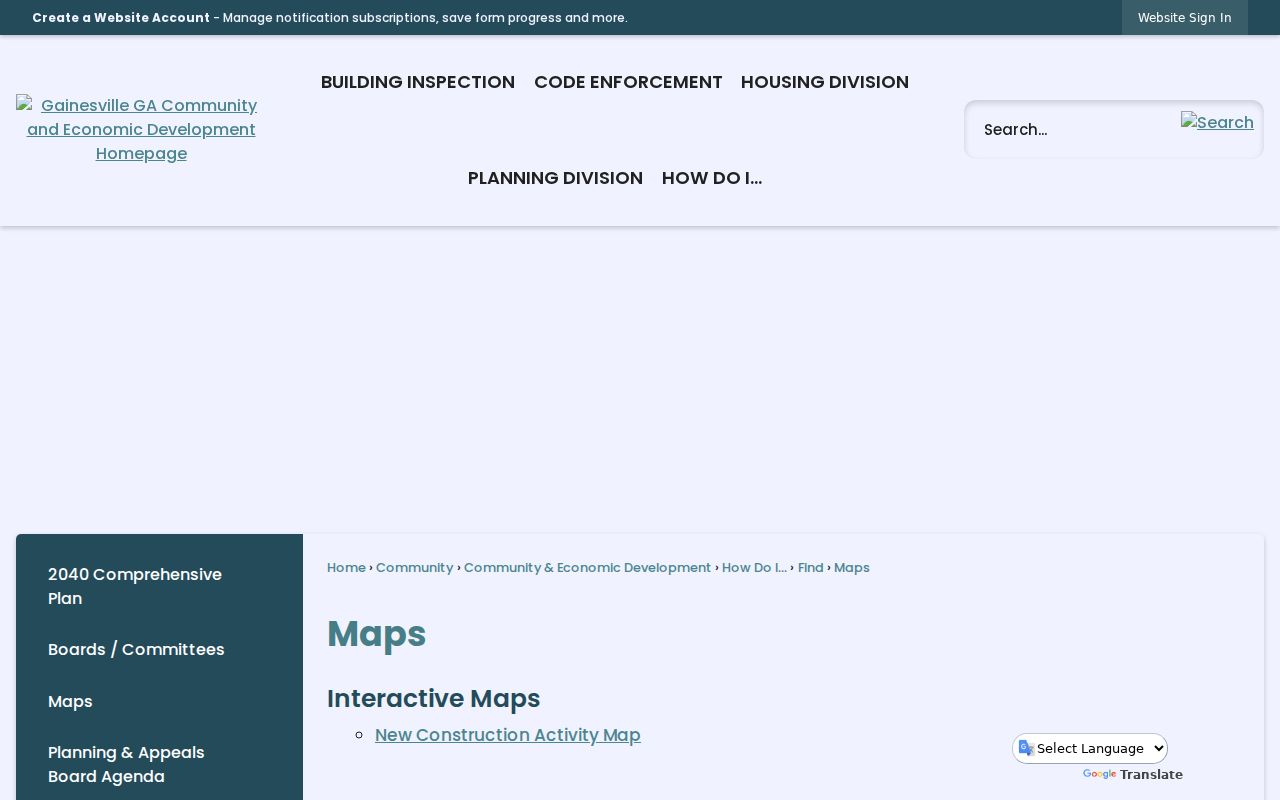
Task: Go to Home in the breadcrumb
Action: 346,567
